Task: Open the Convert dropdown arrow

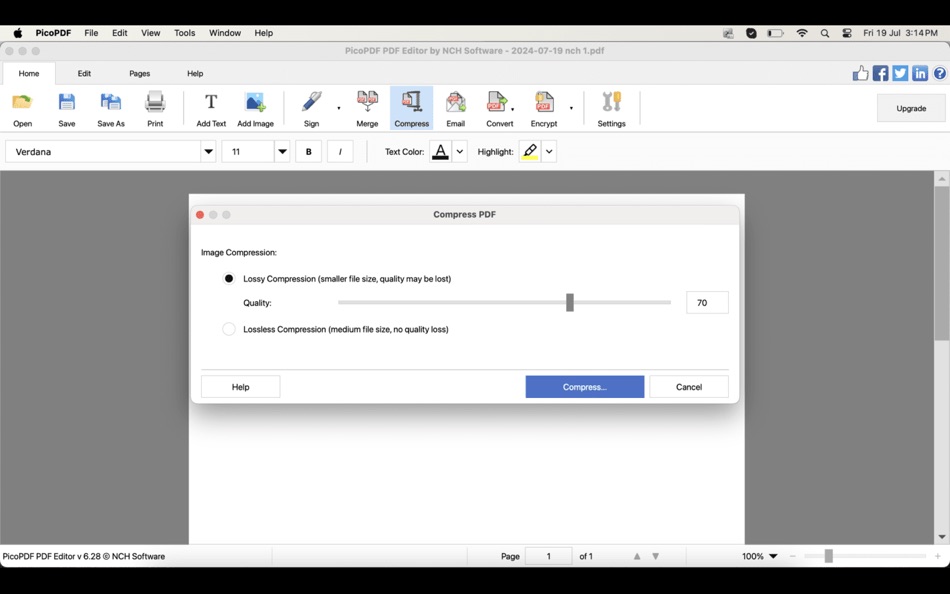Action: tap(513, 109)
